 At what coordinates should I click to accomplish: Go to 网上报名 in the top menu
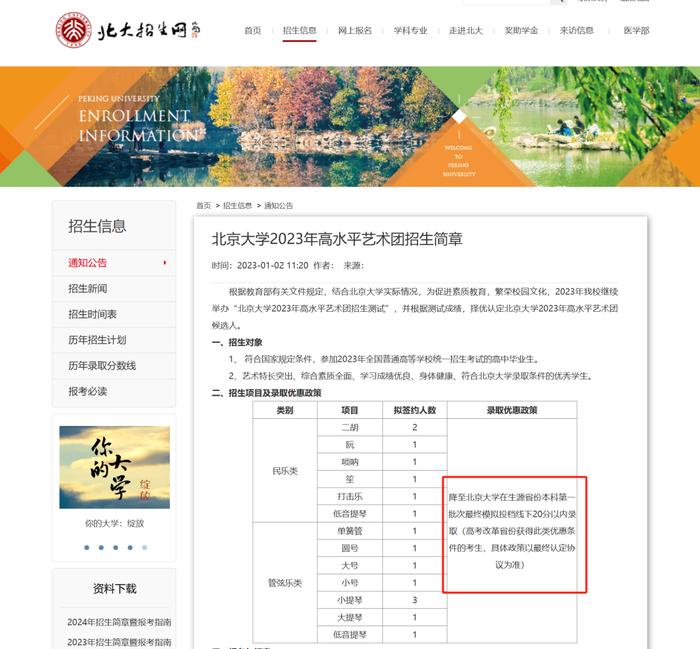(x=355, y=30)
